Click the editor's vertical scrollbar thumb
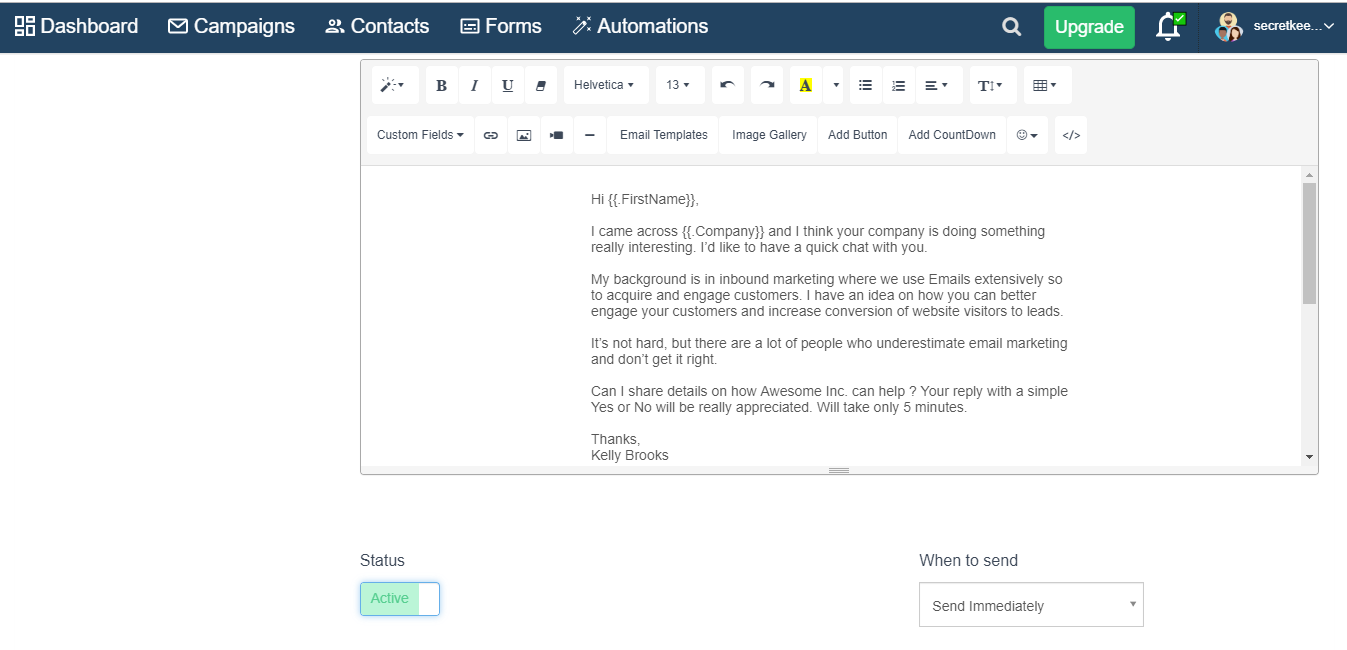1347x650 pixels. tap(1309, 243)
